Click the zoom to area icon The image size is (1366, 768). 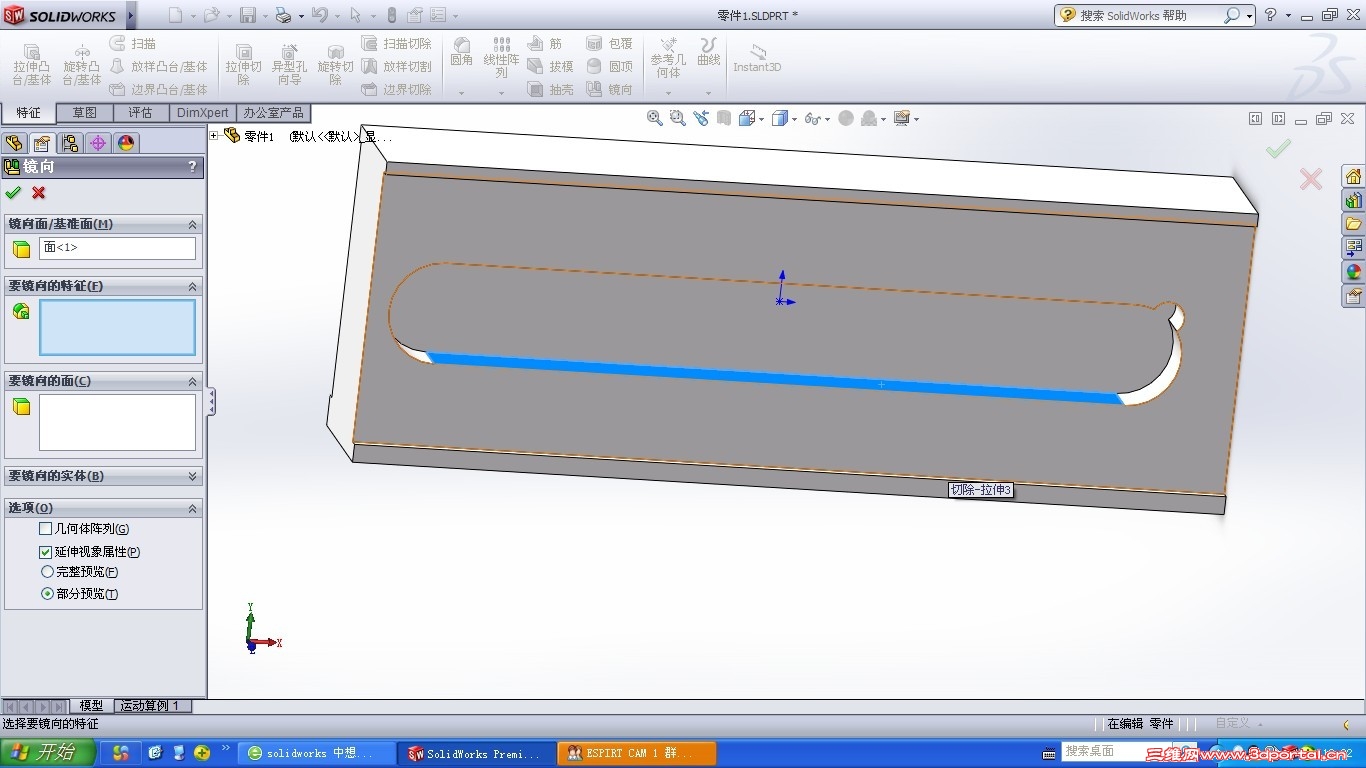pos(677,118)
